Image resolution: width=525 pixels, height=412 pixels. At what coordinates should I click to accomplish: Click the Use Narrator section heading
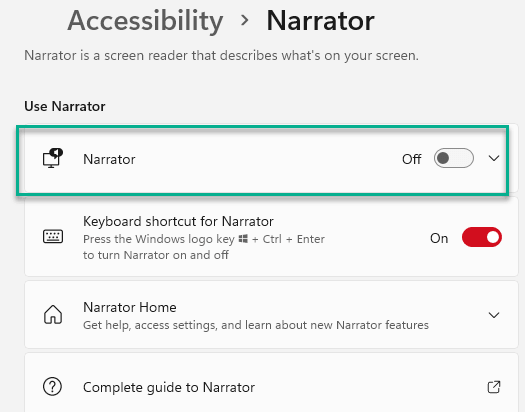[x=65, y=106]
